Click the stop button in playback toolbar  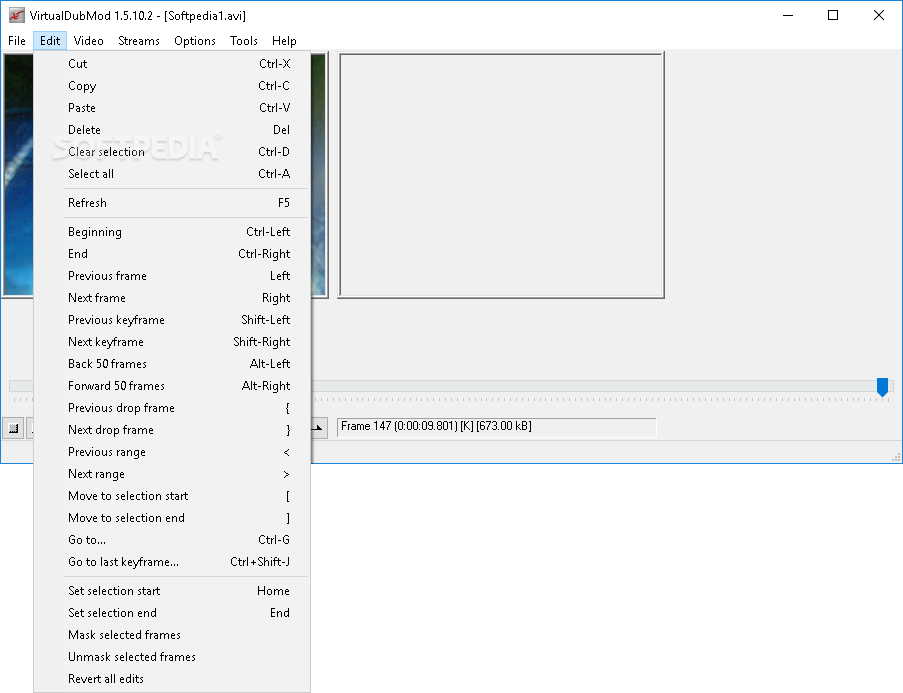13,428
